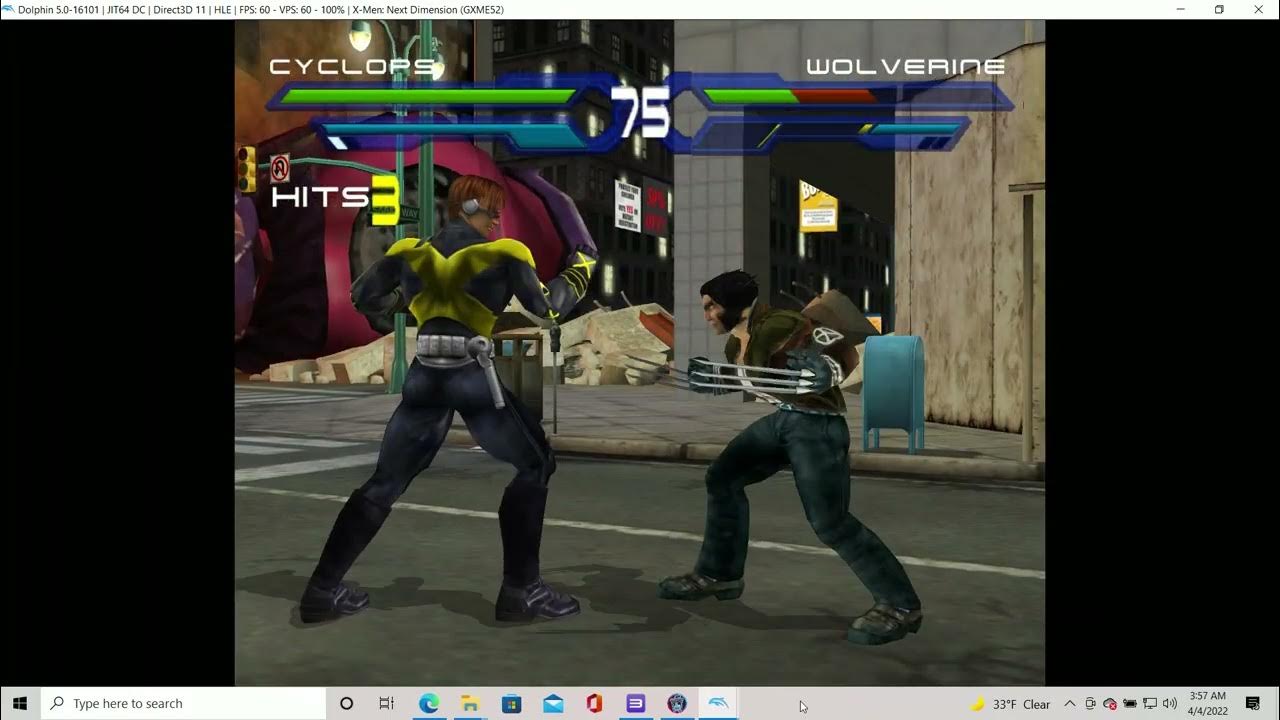This screenshot has width=1280, height=720.
Task: Open the Windows Start menu
Action: (20, 704)
